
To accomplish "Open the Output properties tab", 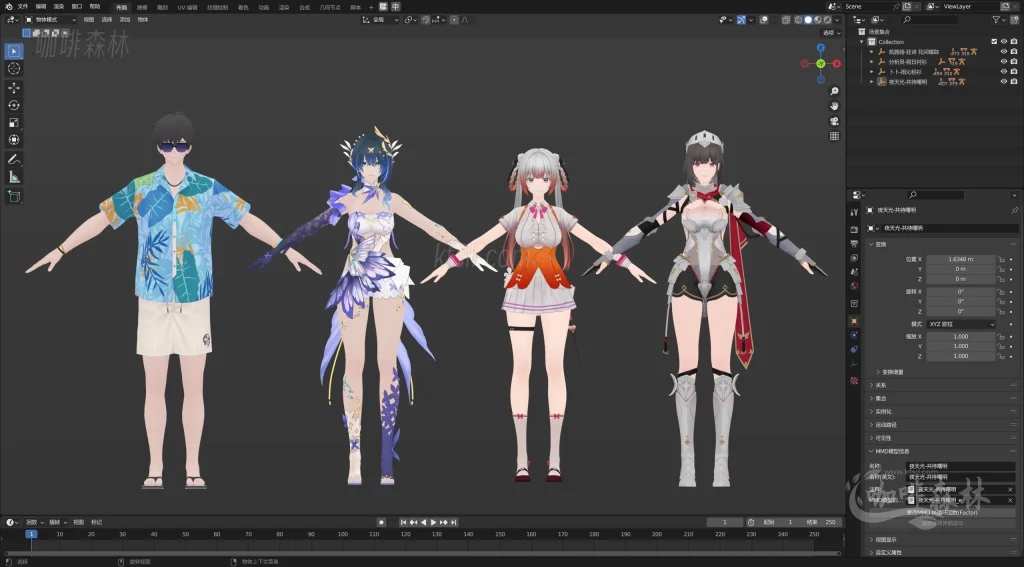I will click(x=854, y=243).
